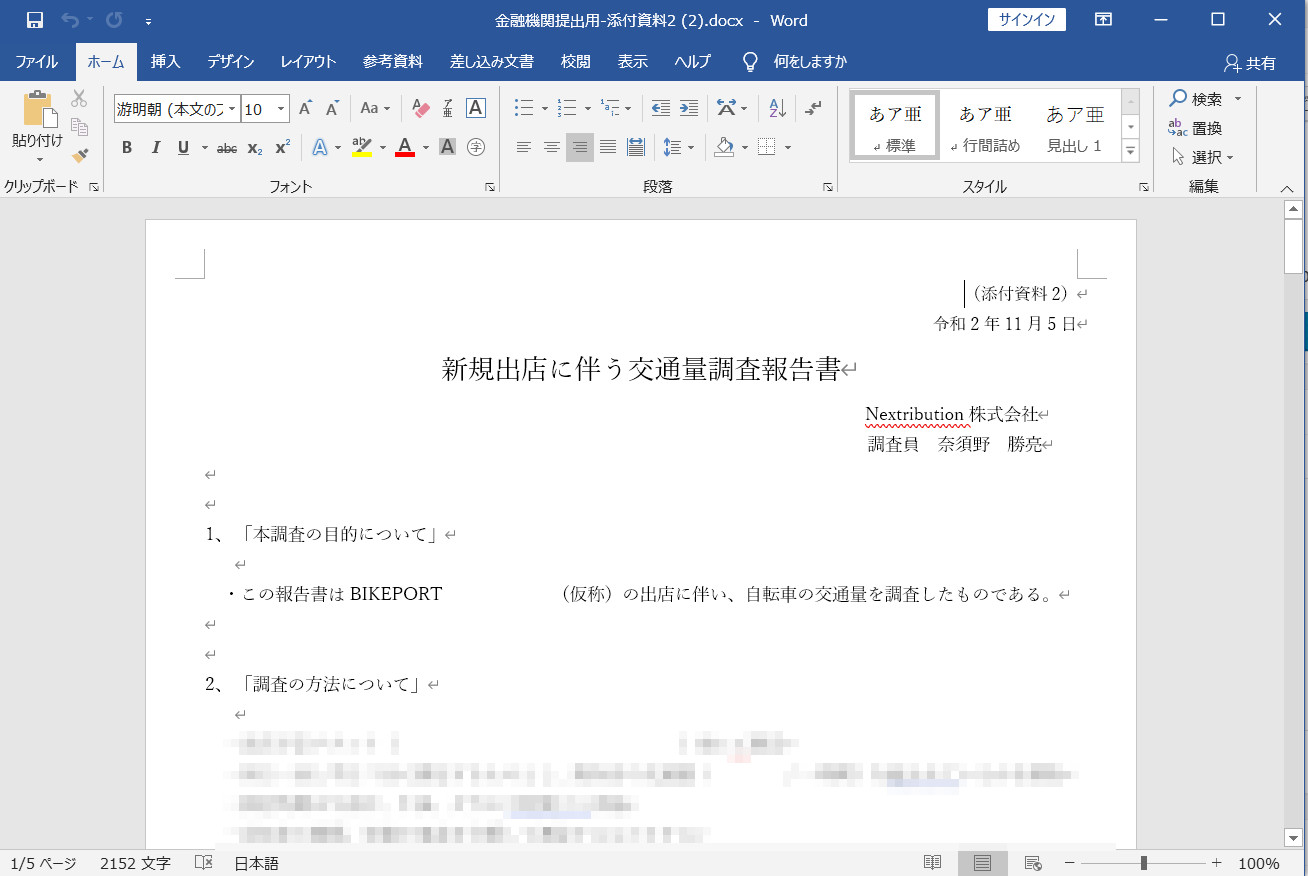1308x876 pixels.
Task: Click the zoom slider in status bar
Action: tap(1143, 863)
